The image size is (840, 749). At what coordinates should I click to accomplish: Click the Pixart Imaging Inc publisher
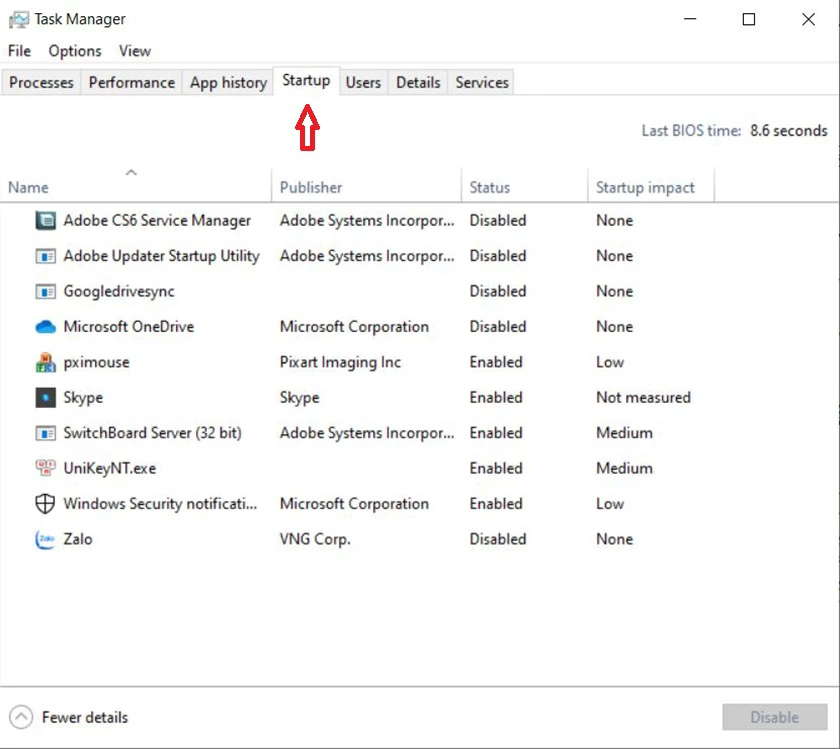[x=340, y=363]
